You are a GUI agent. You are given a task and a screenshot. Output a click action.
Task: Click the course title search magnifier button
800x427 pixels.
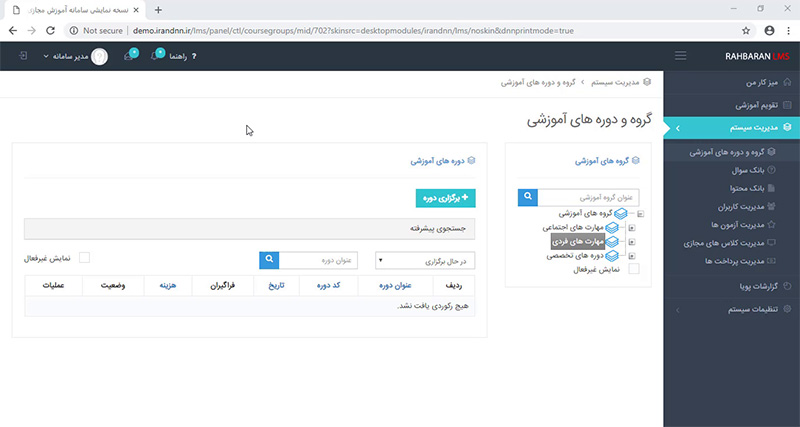click(x=269, y=260)
